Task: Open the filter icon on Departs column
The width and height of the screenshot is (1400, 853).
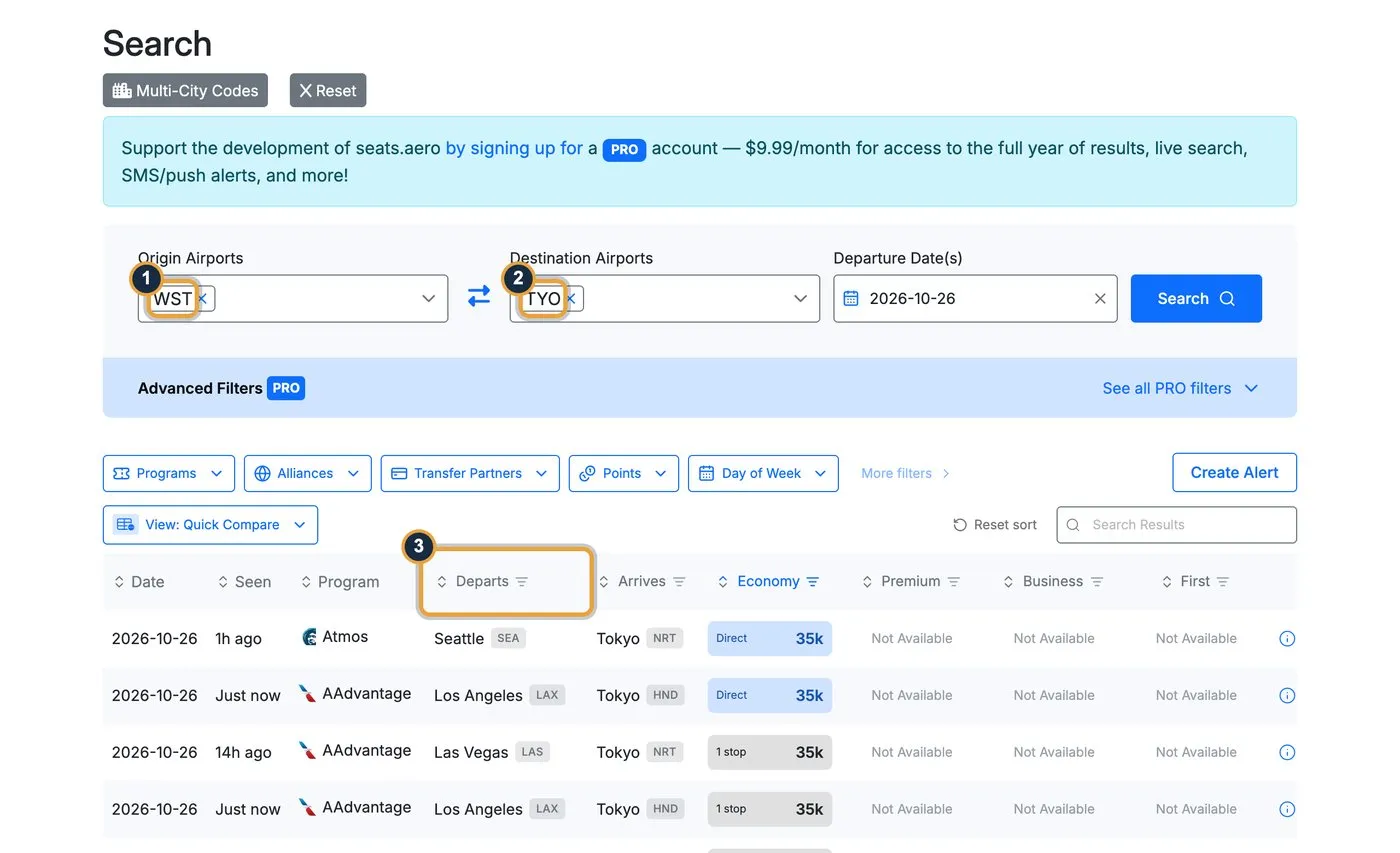Action: point(522,581)
